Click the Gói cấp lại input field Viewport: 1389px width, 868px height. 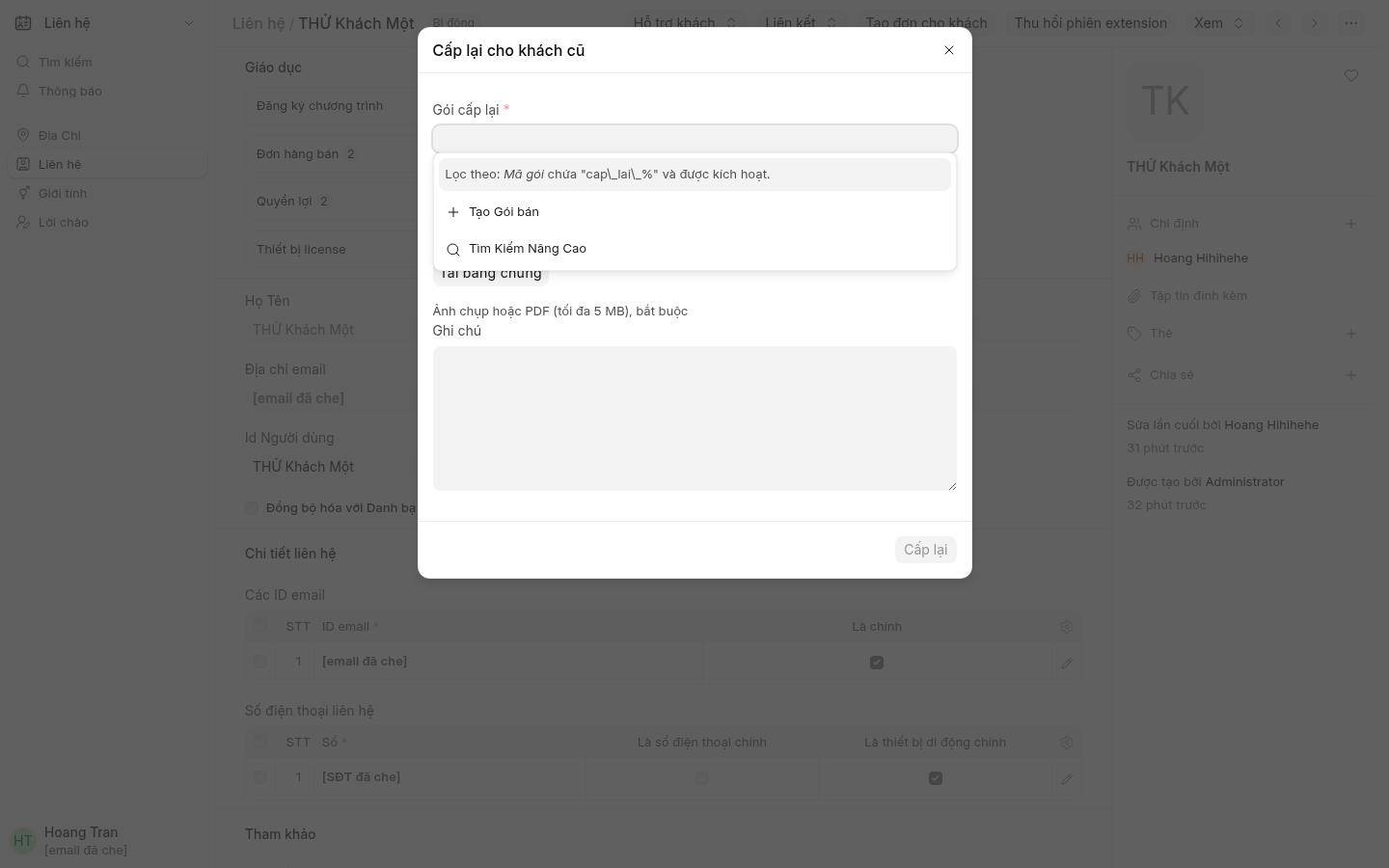[694, 139]
